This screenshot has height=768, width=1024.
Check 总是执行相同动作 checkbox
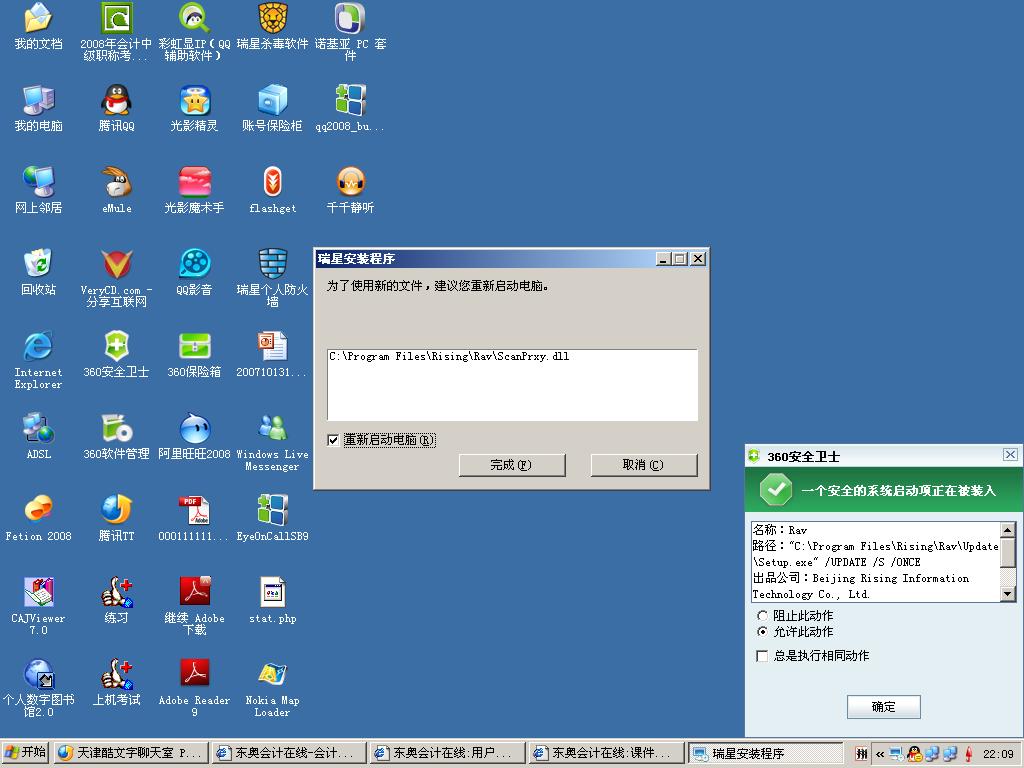761,656
